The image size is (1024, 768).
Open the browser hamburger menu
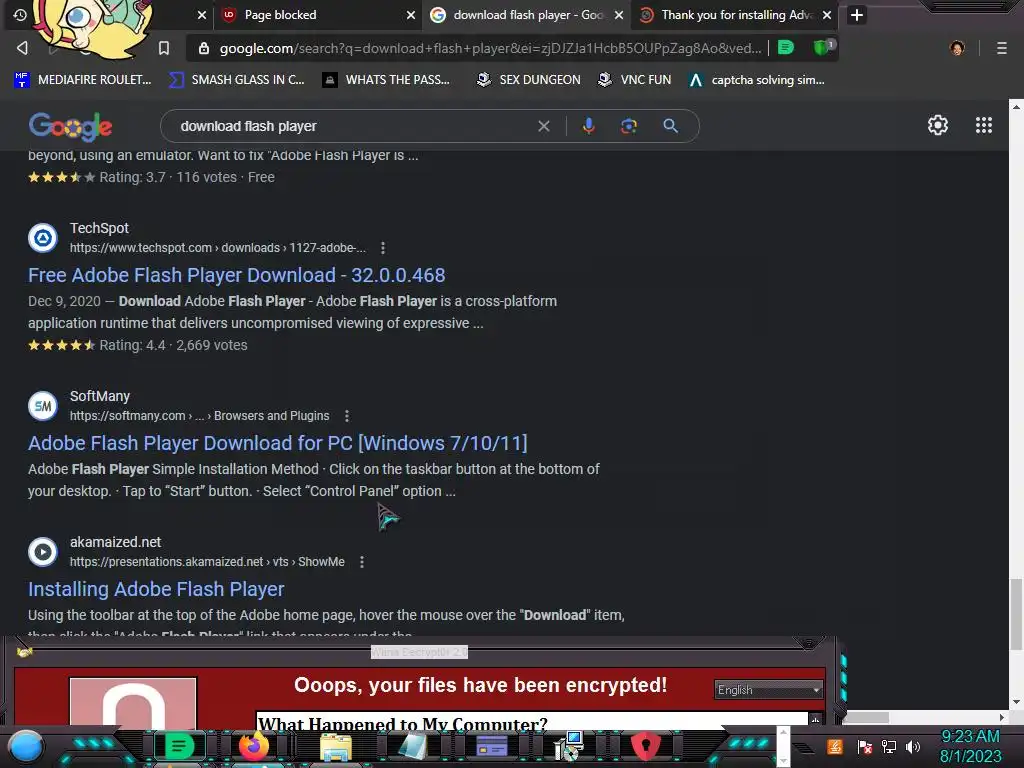[1001, 48]
